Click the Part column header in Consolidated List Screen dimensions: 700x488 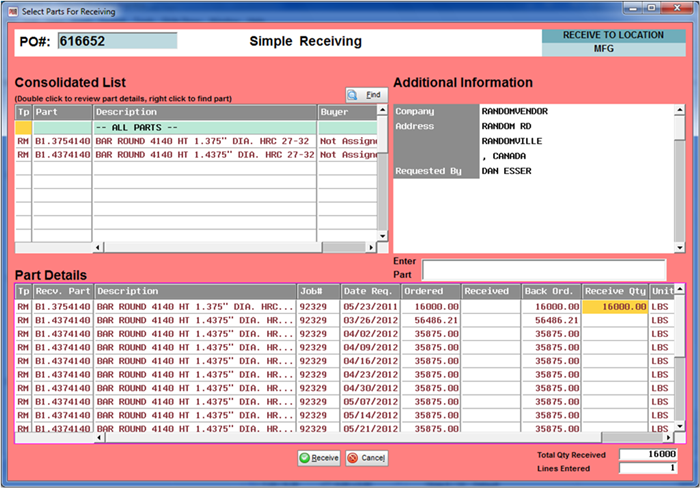[x=62, y=112]
